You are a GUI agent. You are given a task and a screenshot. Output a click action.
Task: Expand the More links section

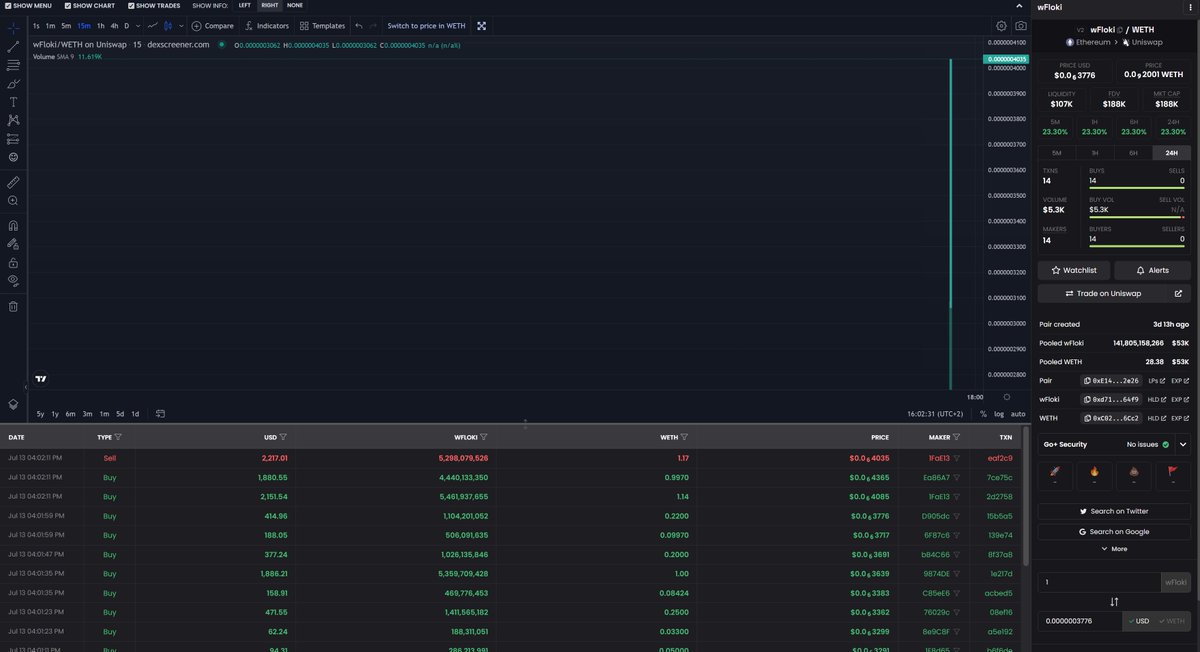pos(1114,548)
